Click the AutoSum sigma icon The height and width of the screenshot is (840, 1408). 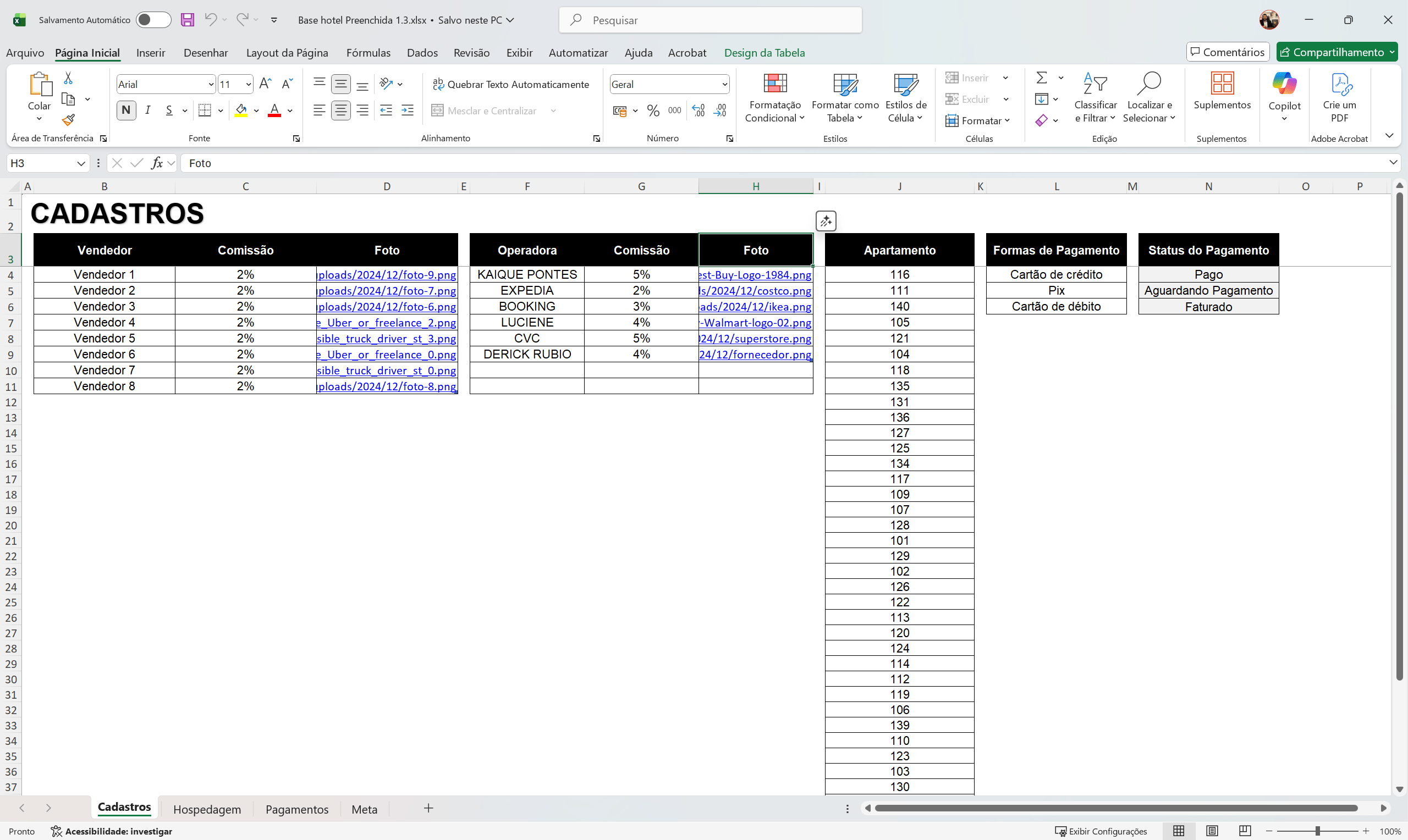(x=1041, y=78)
